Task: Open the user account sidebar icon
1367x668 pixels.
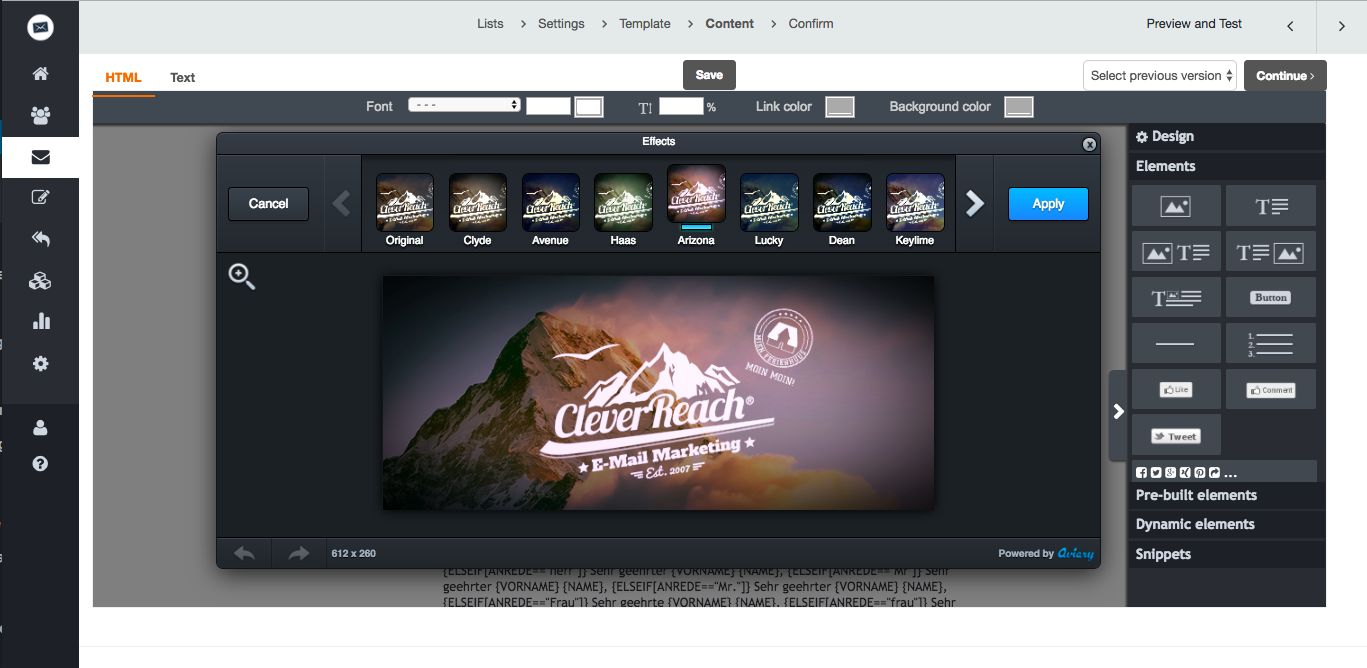Action: point(40,428)
